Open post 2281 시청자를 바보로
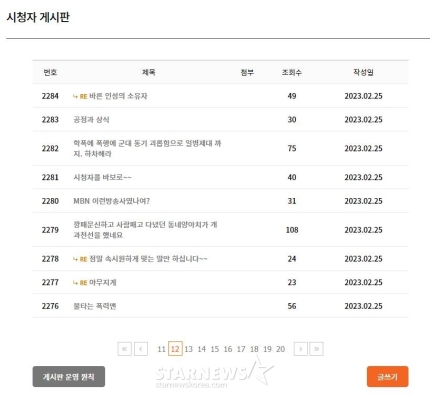This screenshot has height=396, width=430. pyautogui.click(x=102, y=177)
